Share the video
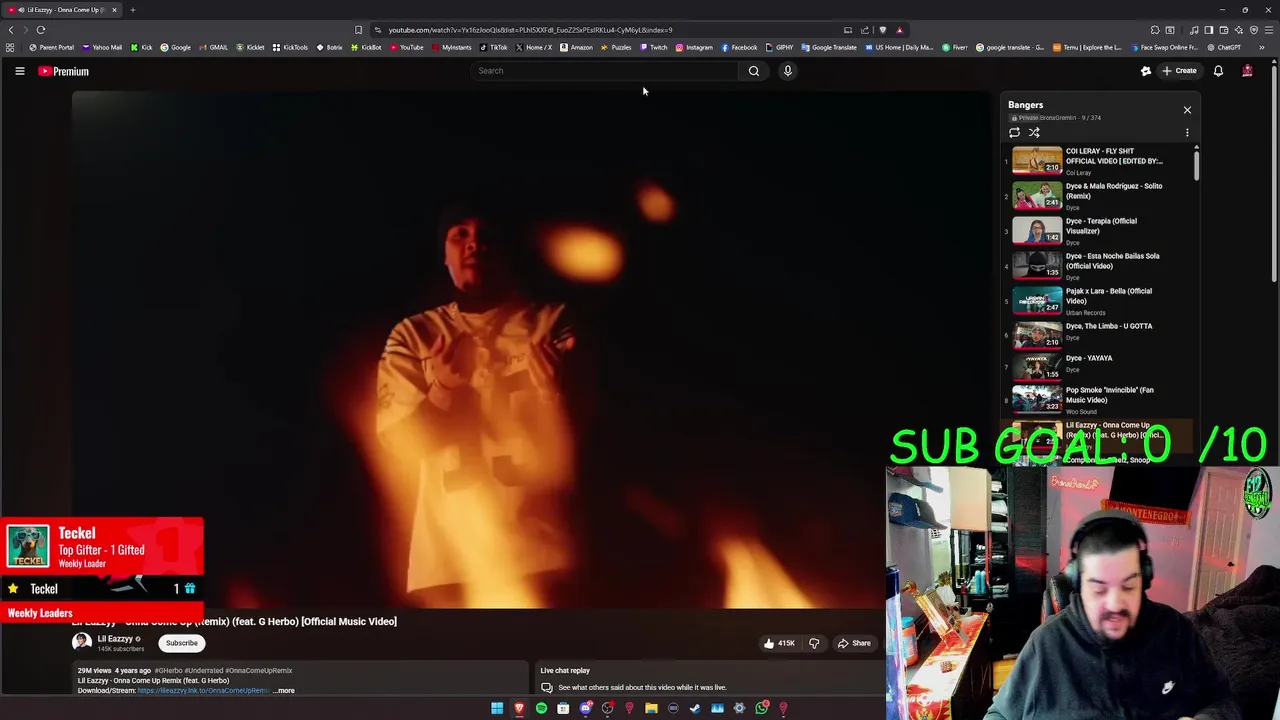The image size is (1280, 720). (854, 643)
